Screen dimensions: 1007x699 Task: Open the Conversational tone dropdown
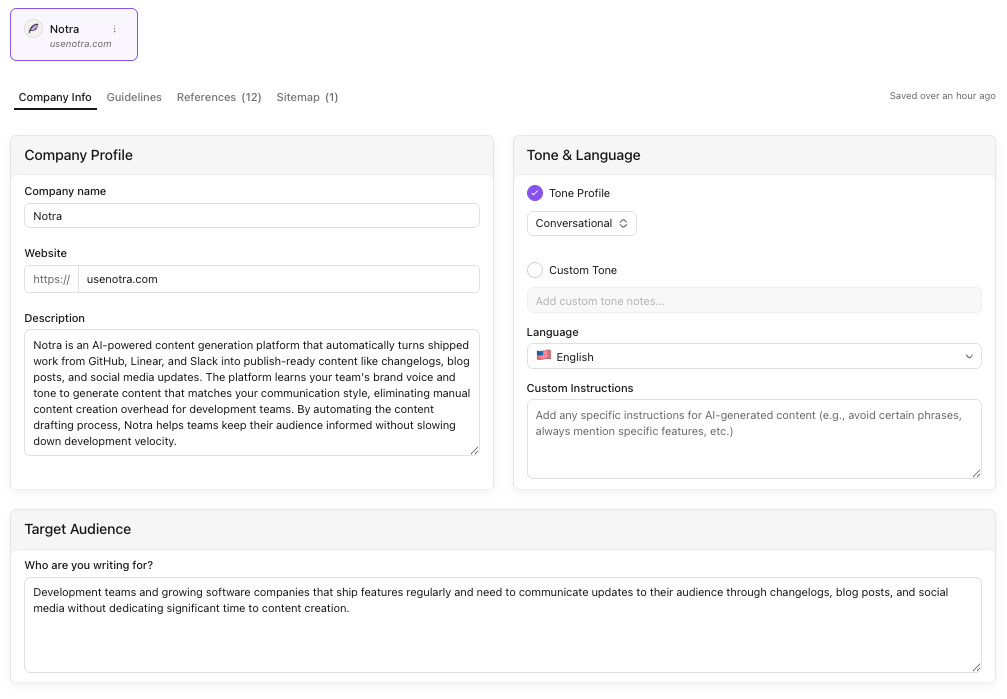[581, 224]
